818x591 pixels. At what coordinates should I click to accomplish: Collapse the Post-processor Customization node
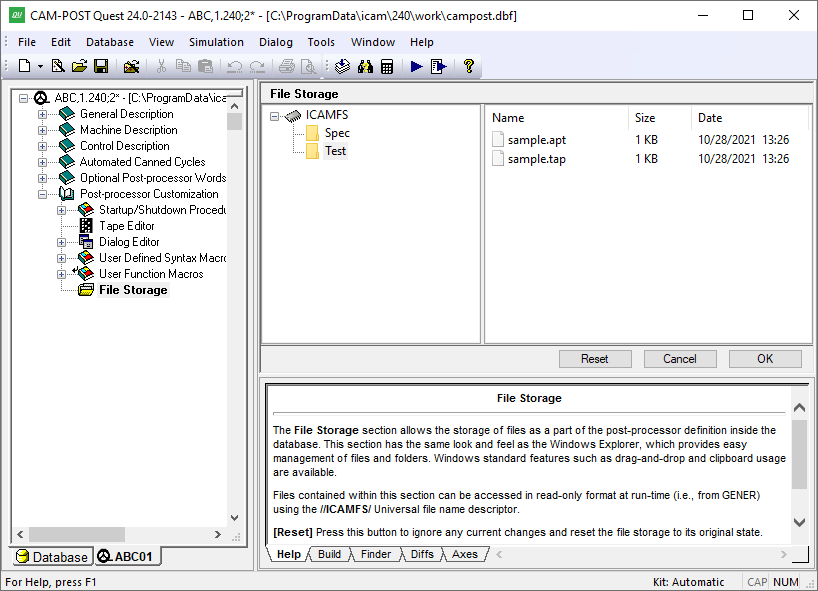pyautogui.click(x=42, y=195)
